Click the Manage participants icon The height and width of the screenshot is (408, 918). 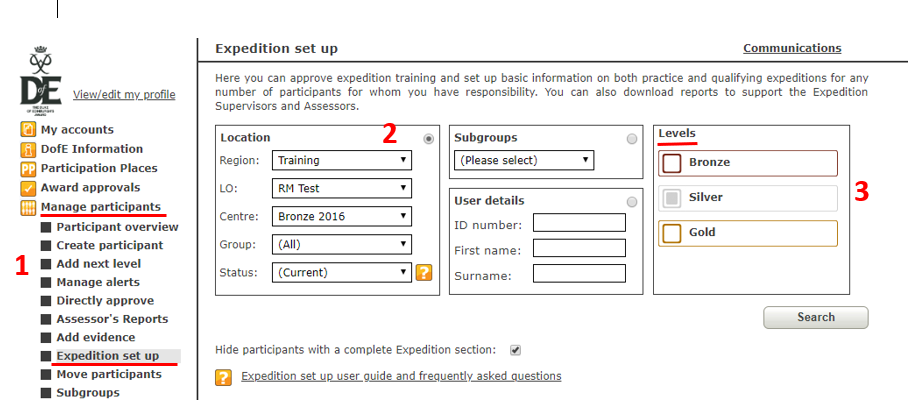(28, 207)
